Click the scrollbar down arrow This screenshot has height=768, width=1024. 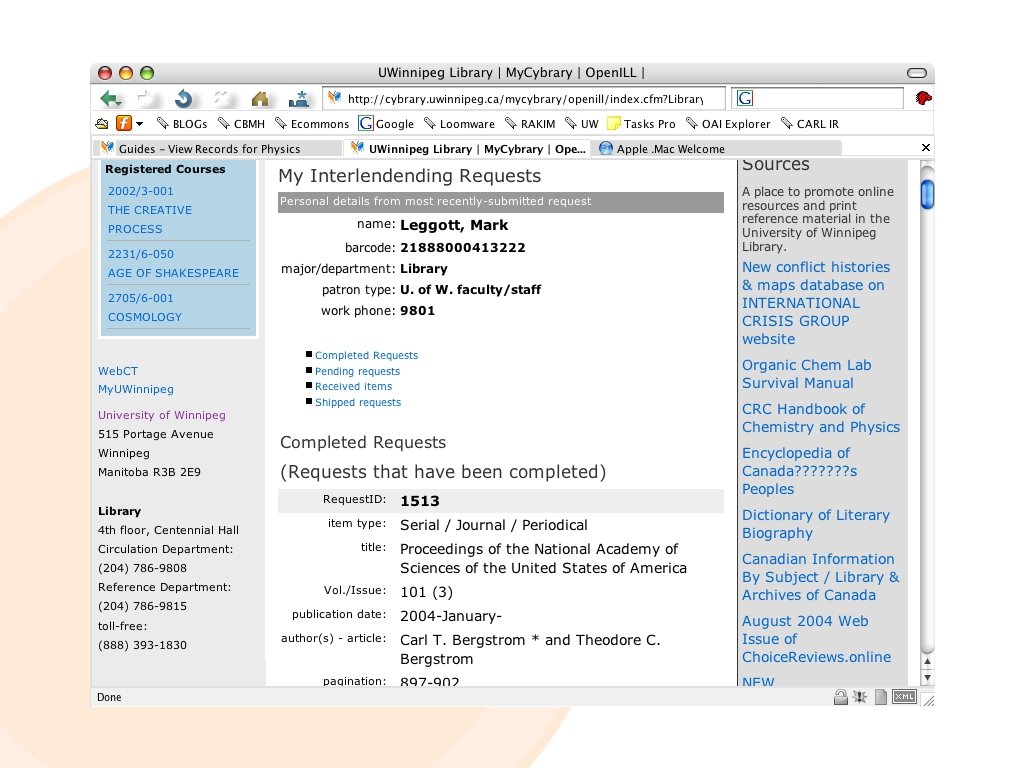coord(927,677)
